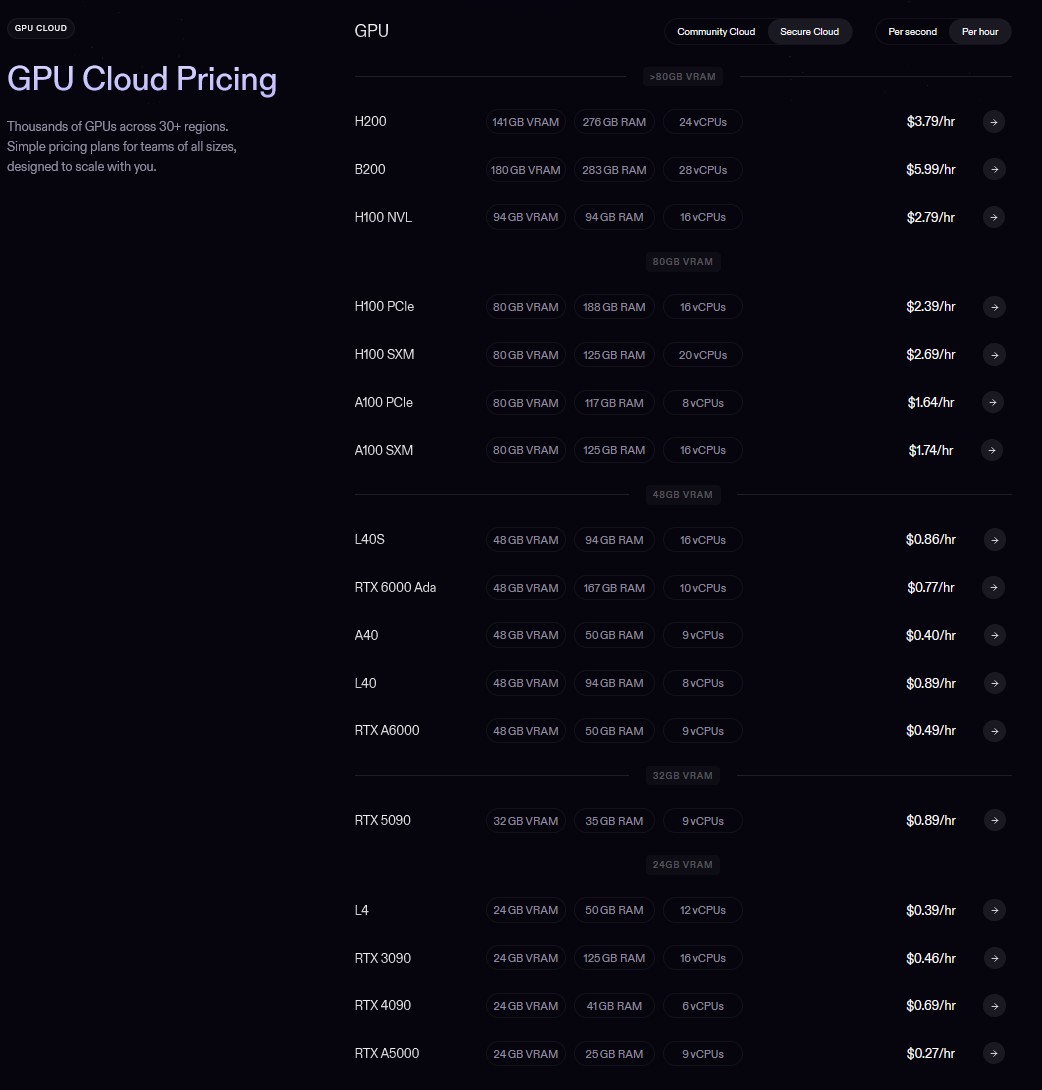Open the B200 row arrow icon
Viewport: 1042px width, 1090px height.
point(995,169)
